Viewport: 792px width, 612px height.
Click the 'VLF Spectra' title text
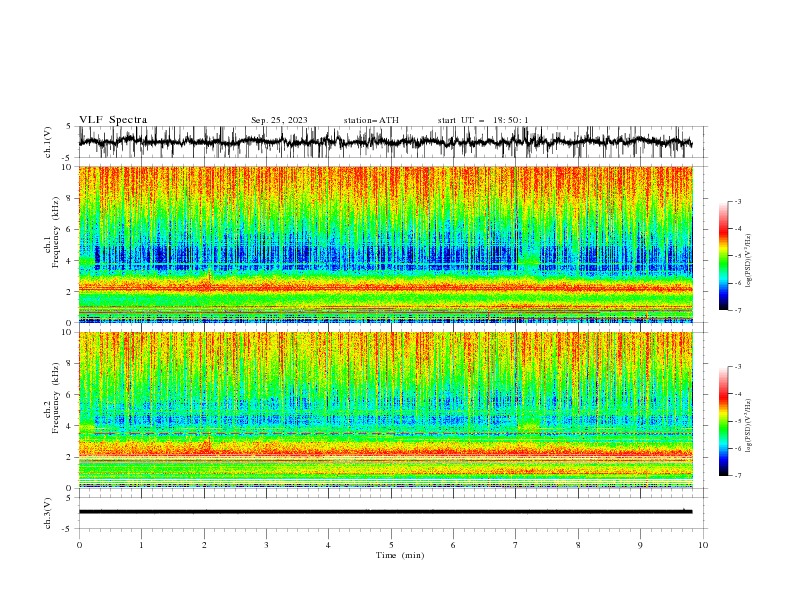[113, 120]
